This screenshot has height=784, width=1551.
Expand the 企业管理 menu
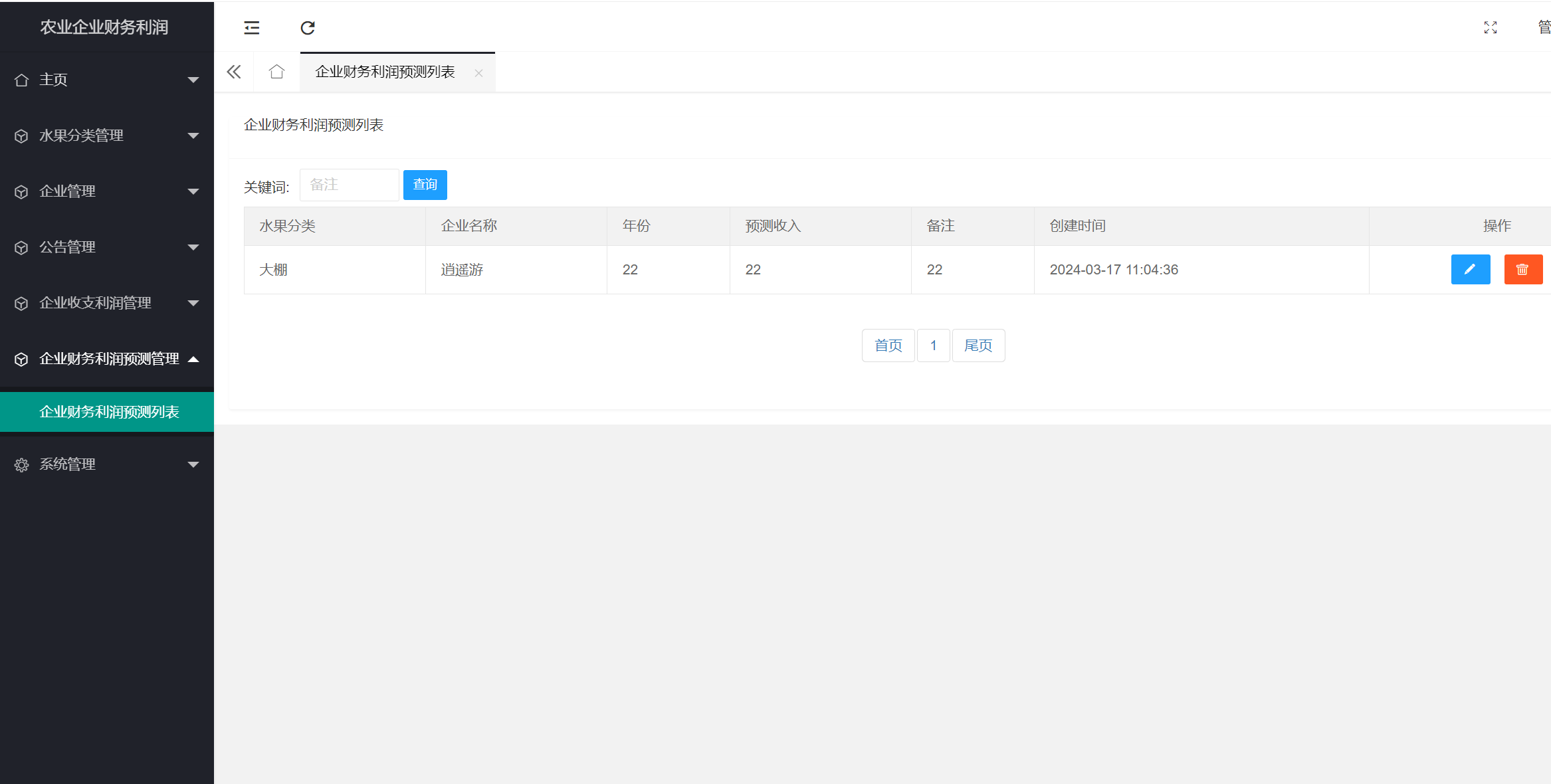(106, 191)
